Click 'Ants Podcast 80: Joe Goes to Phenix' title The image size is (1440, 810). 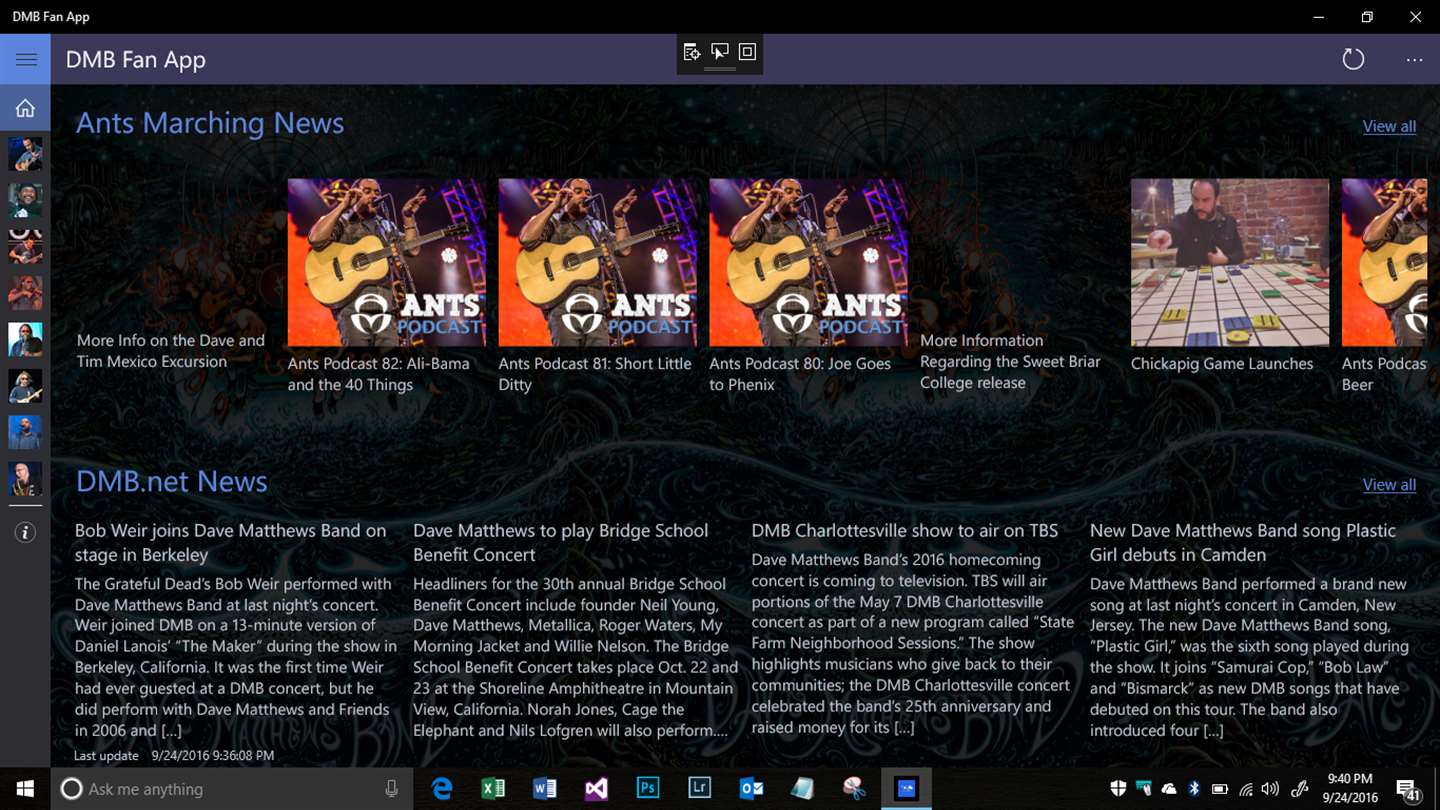click(x=800, y=374)
